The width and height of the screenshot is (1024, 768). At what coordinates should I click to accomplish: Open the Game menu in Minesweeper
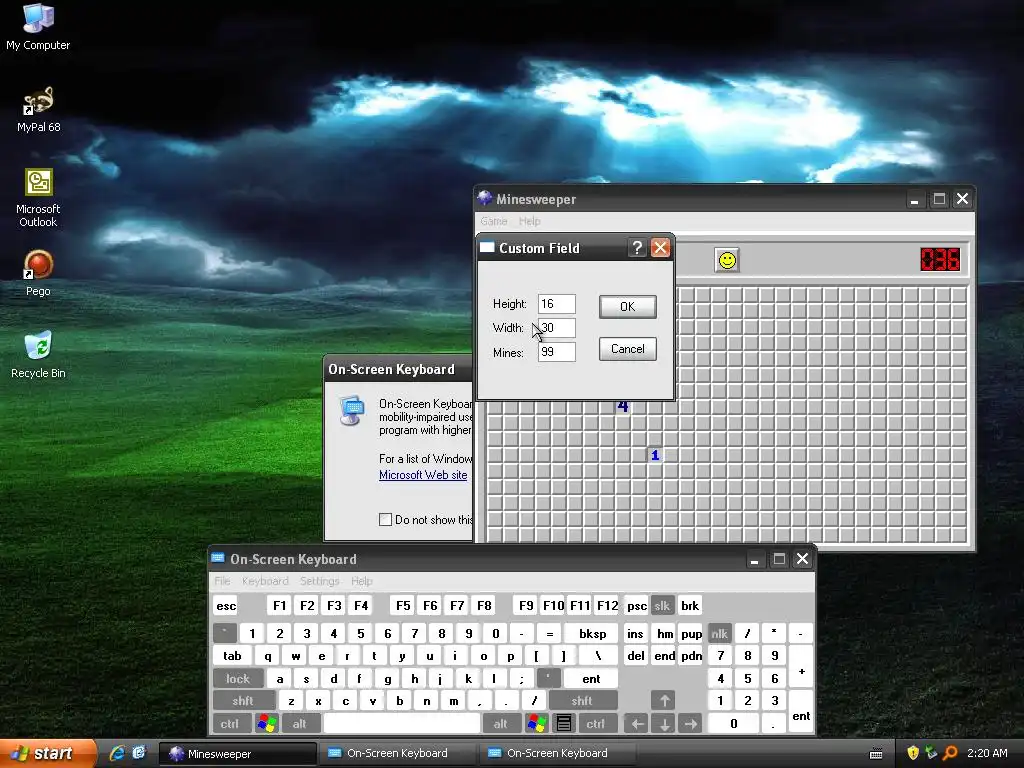[494, 221]
